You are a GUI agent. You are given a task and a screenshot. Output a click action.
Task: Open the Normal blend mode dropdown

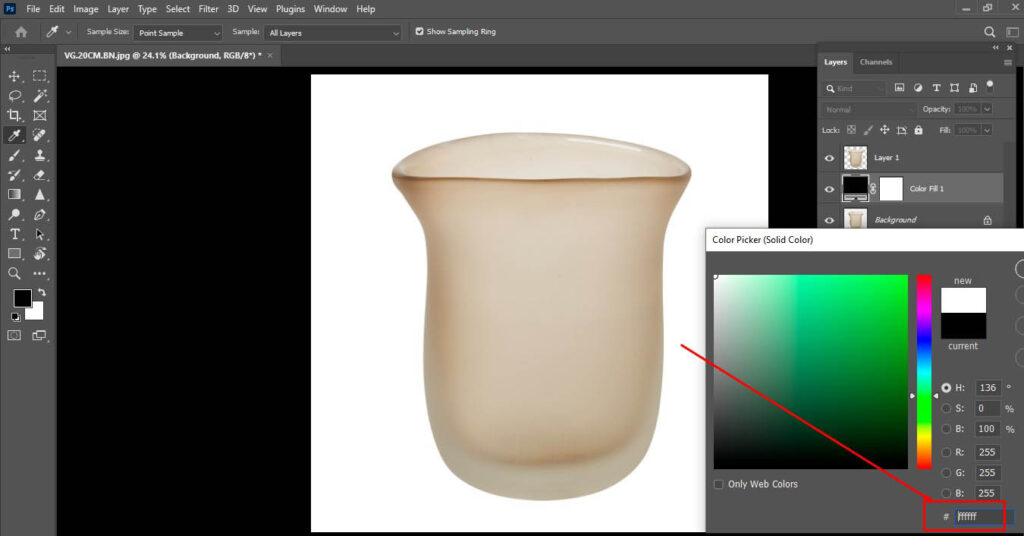click(x=869, y=110)
